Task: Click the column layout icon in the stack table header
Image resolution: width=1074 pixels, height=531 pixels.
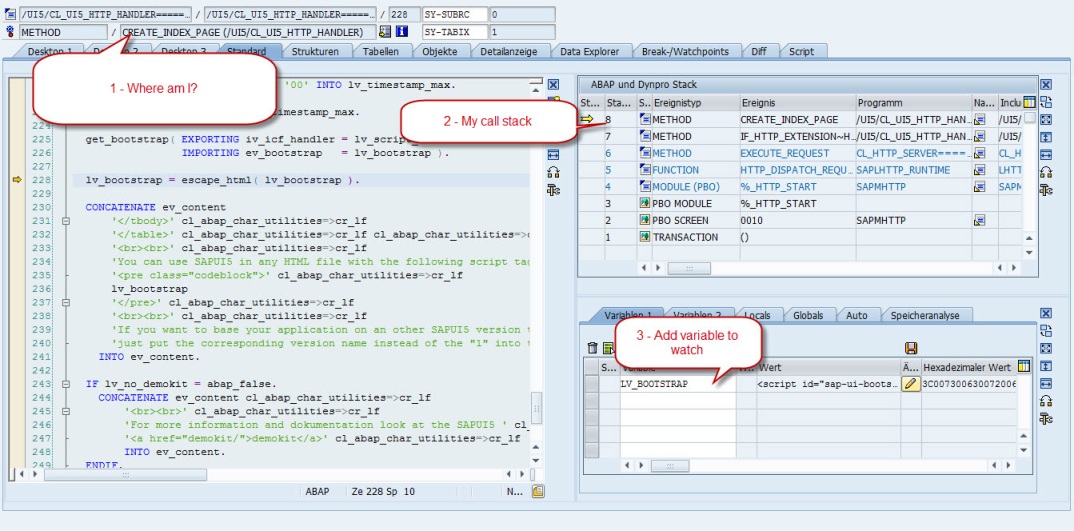Action: (x=1028, y=102)
